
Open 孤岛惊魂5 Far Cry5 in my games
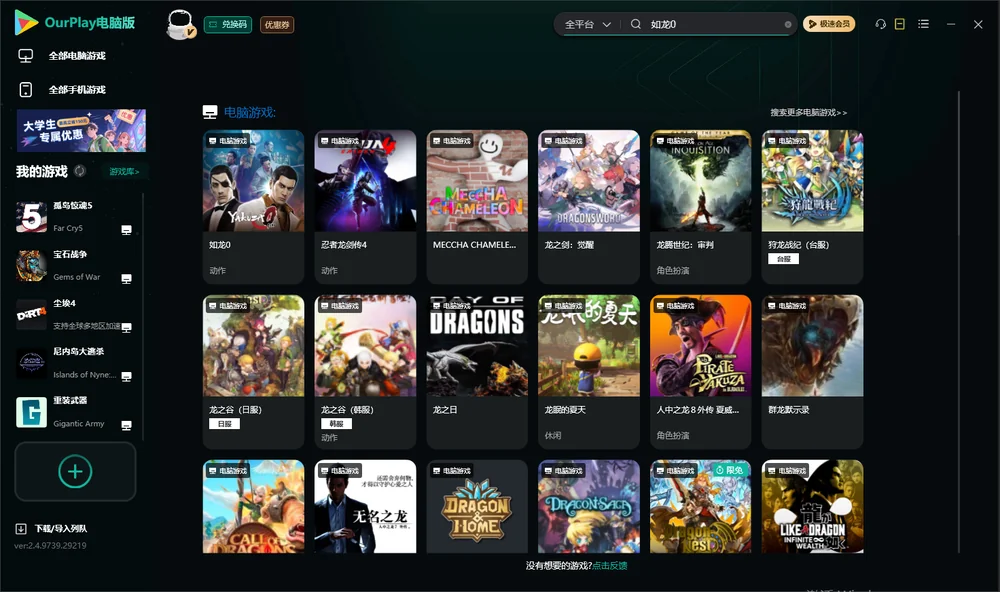[75, 217]
